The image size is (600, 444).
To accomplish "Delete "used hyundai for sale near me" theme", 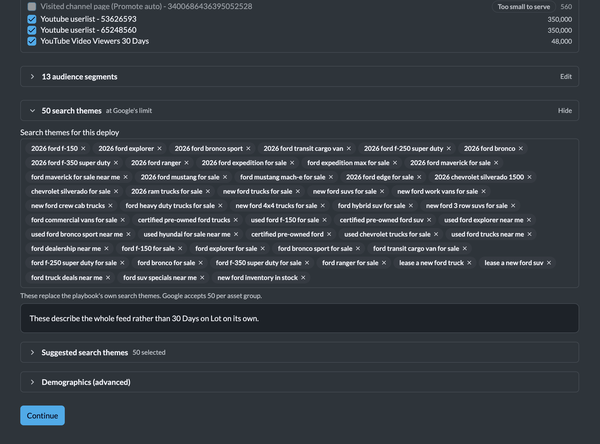I will 236,234.
